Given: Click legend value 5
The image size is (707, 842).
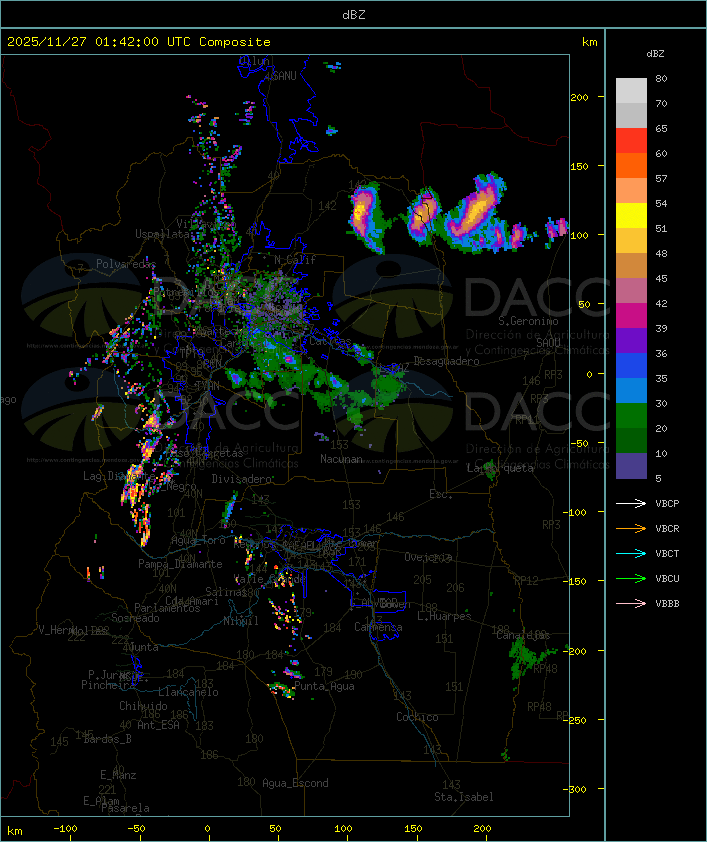Looking at the screenshot, I should tap(658, 478).
